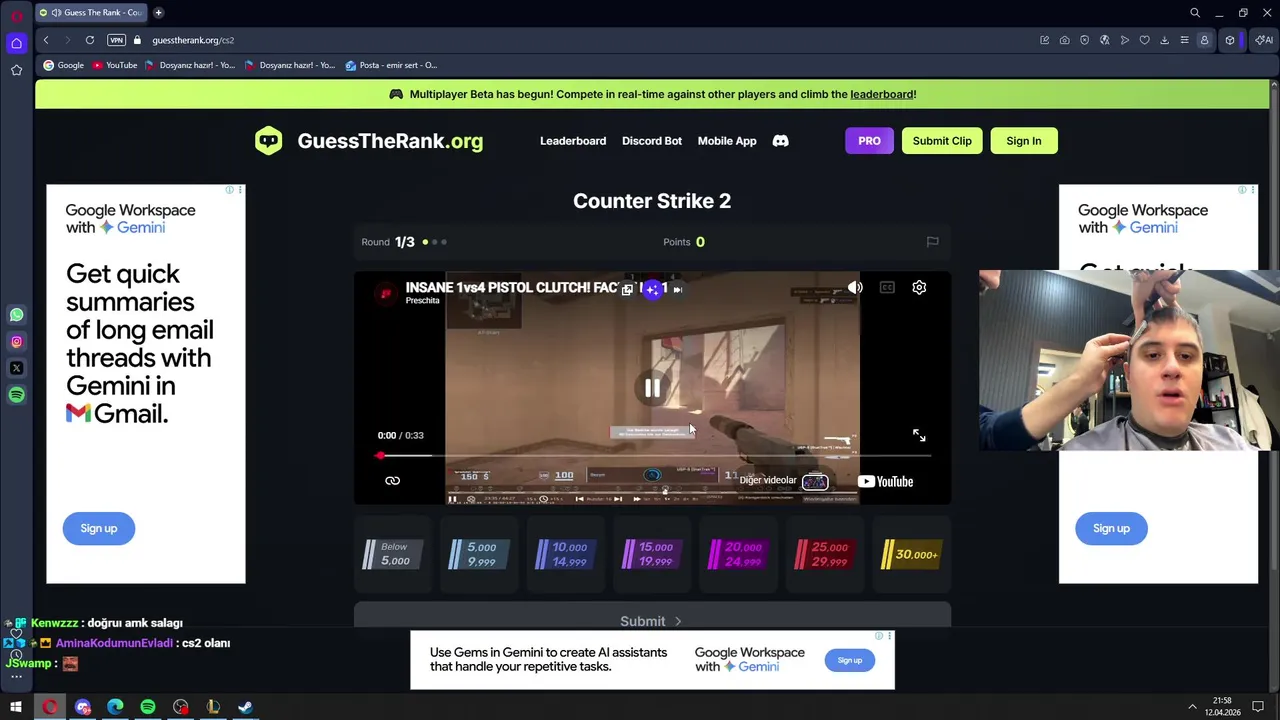
Task: Open the Google bookmark
Action: pos(63,65)
